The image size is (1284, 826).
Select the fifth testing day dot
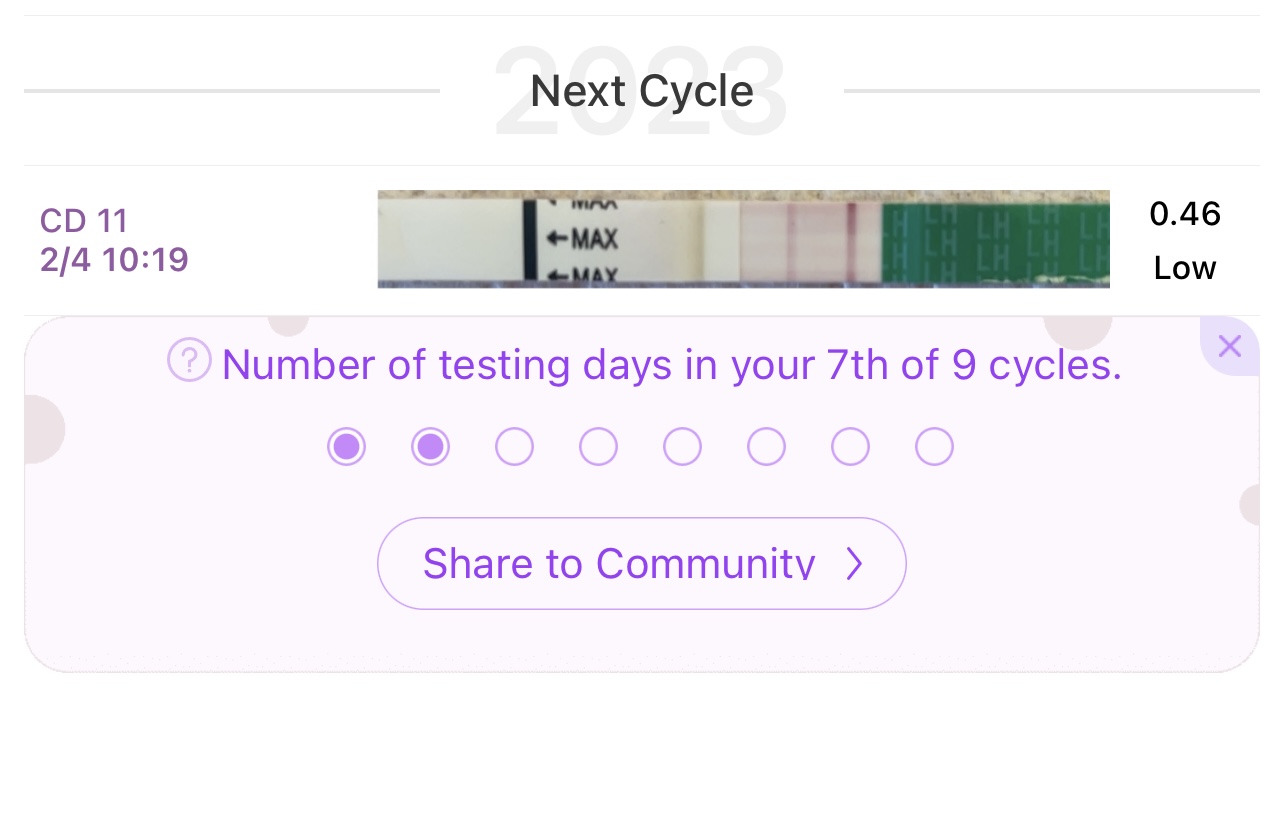pos(682,446)
